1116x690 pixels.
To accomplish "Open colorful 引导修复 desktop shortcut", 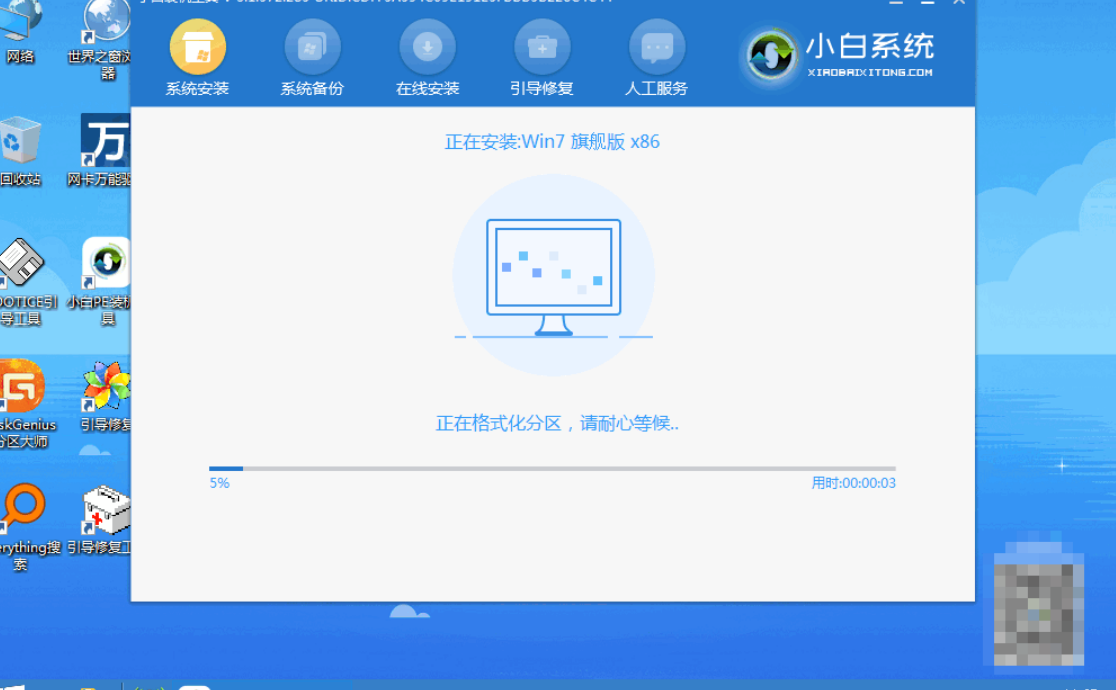I will [x=106, y=396].
